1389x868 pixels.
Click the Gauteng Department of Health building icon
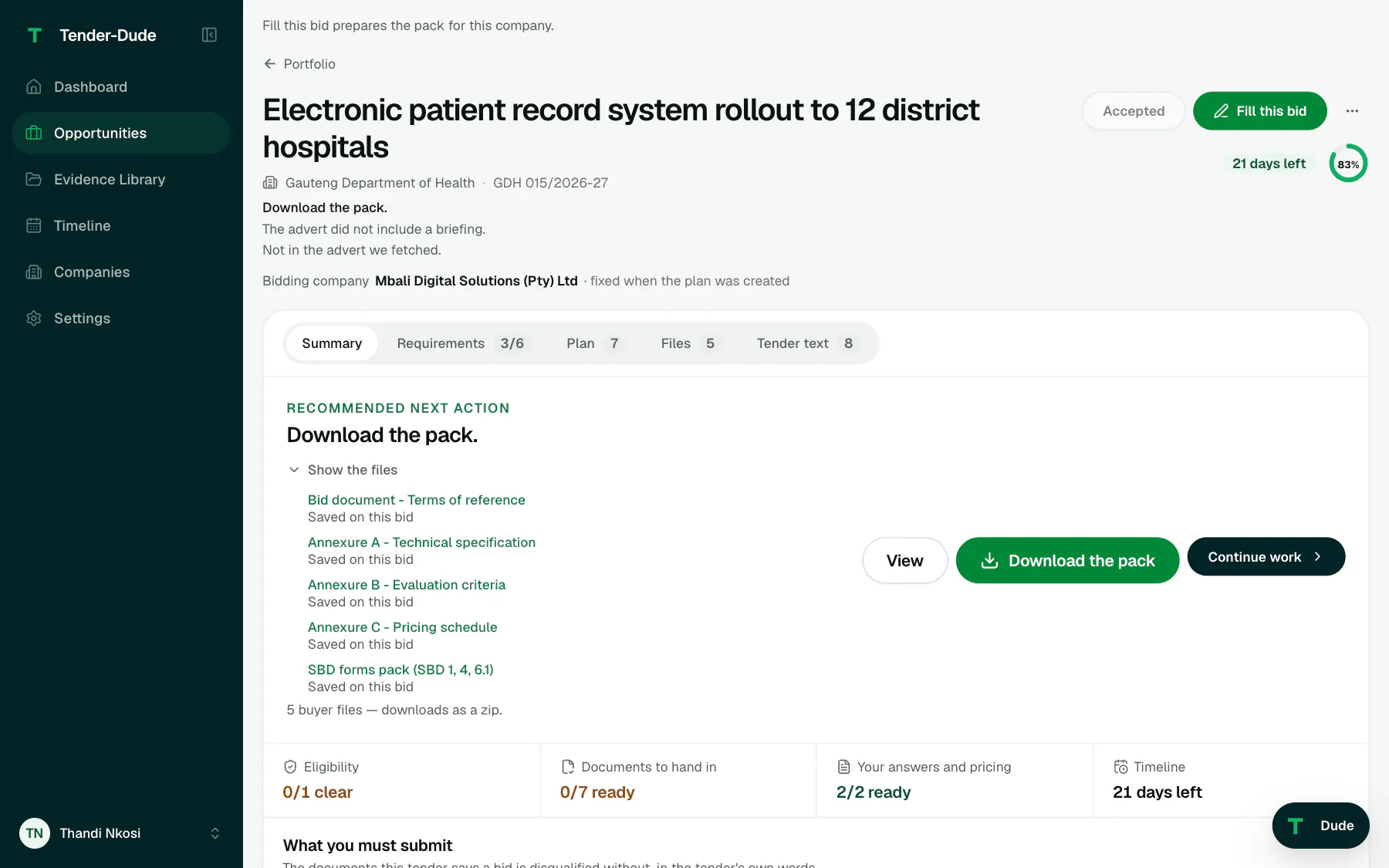[x=270, y=183]
